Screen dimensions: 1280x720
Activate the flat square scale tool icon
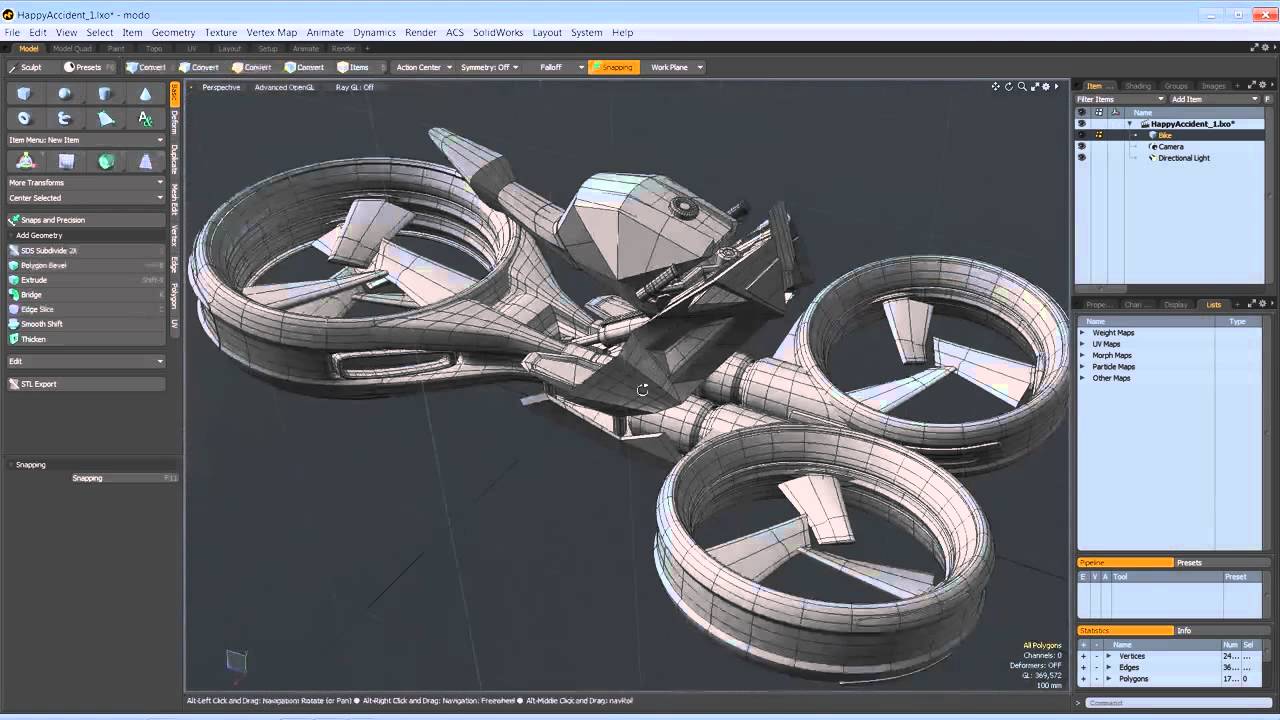tap(66, 161)
